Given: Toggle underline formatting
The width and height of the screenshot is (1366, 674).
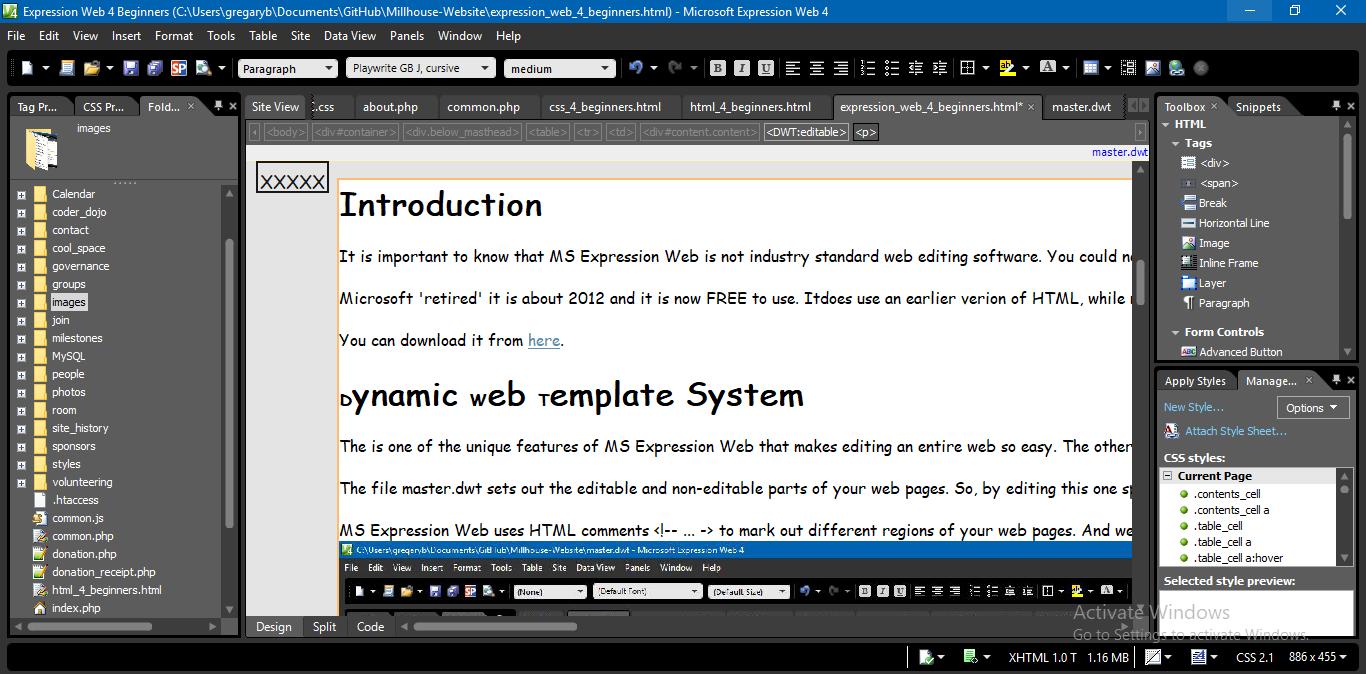Looking at the screenshot, I should pyautogui.click(x=766, y=68).
